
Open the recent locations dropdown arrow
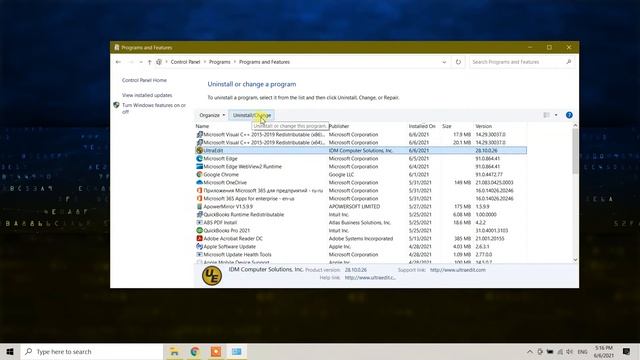point(141,62)
